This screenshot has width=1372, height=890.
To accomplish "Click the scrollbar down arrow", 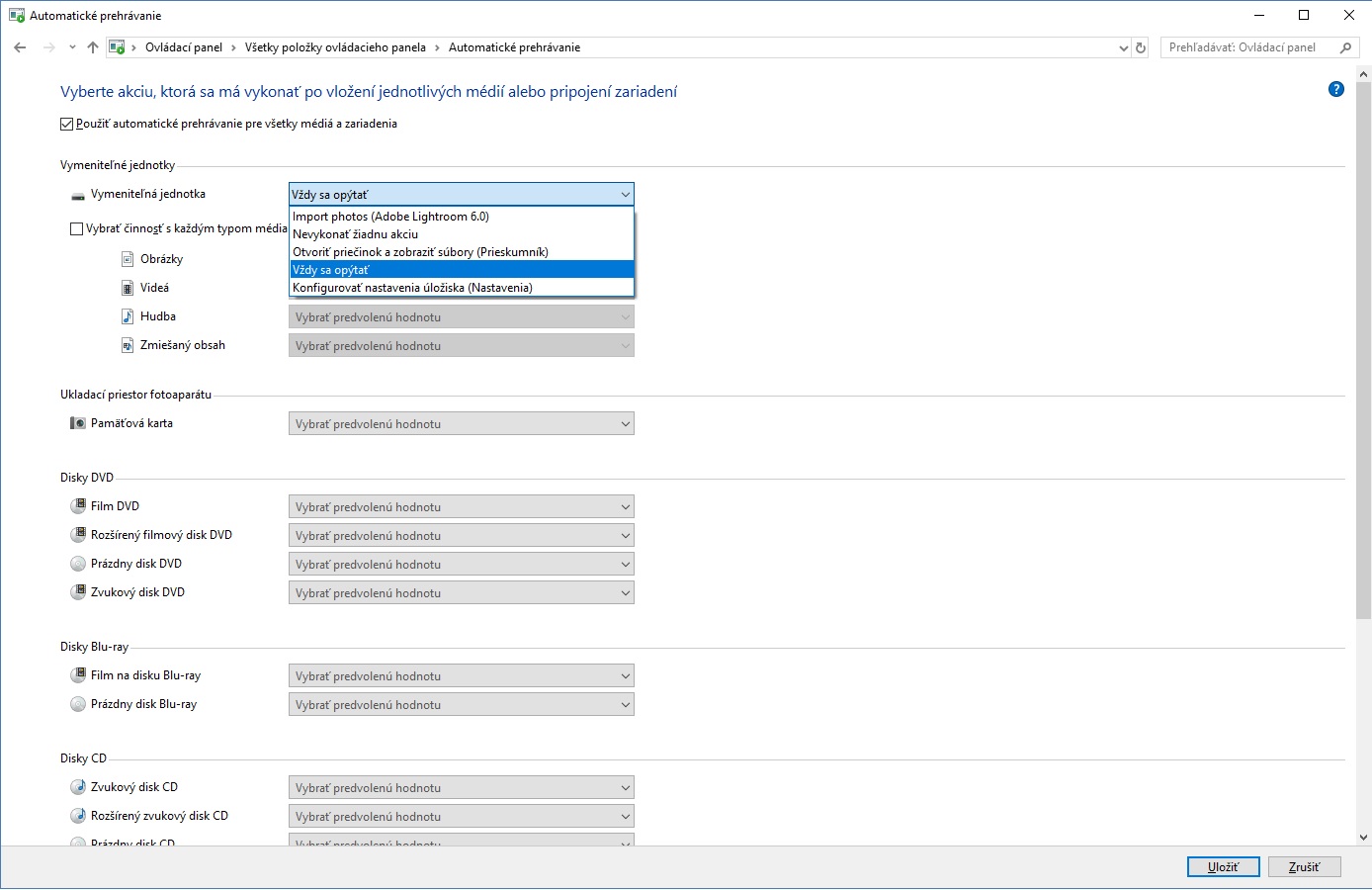I will [1364, 837].
